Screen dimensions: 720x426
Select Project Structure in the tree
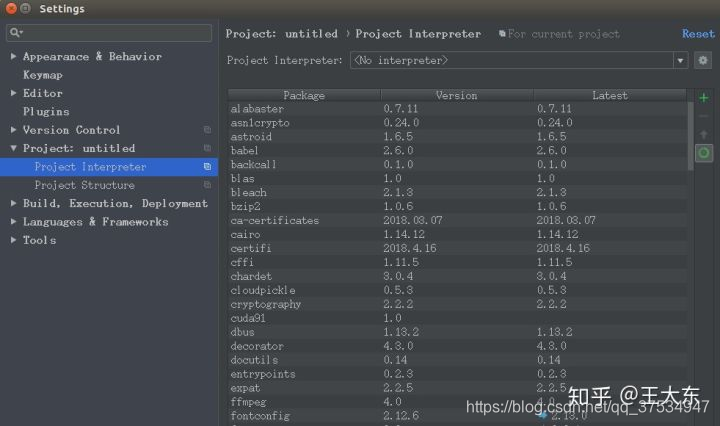84,185
